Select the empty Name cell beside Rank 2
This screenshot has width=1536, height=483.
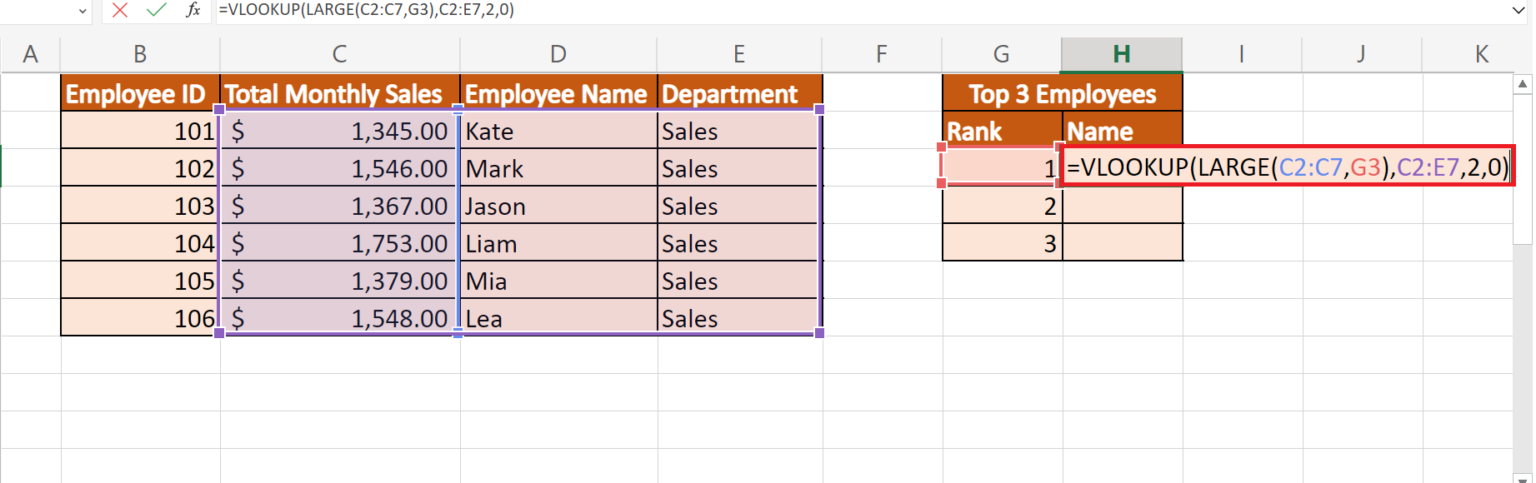(x=1121, y=207)
